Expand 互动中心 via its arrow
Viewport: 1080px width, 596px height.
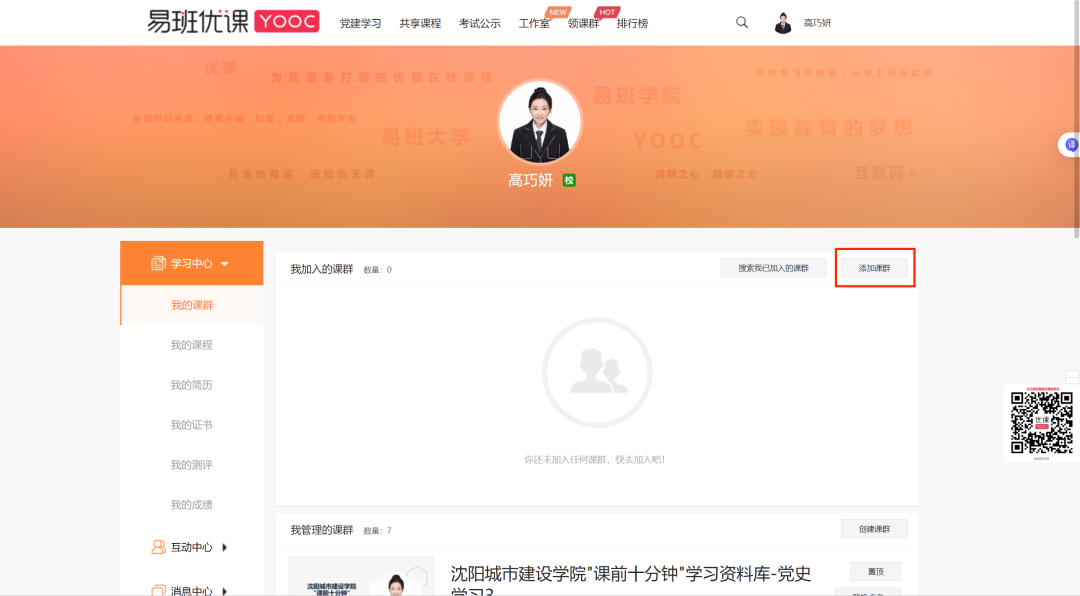tap(225, 548)
